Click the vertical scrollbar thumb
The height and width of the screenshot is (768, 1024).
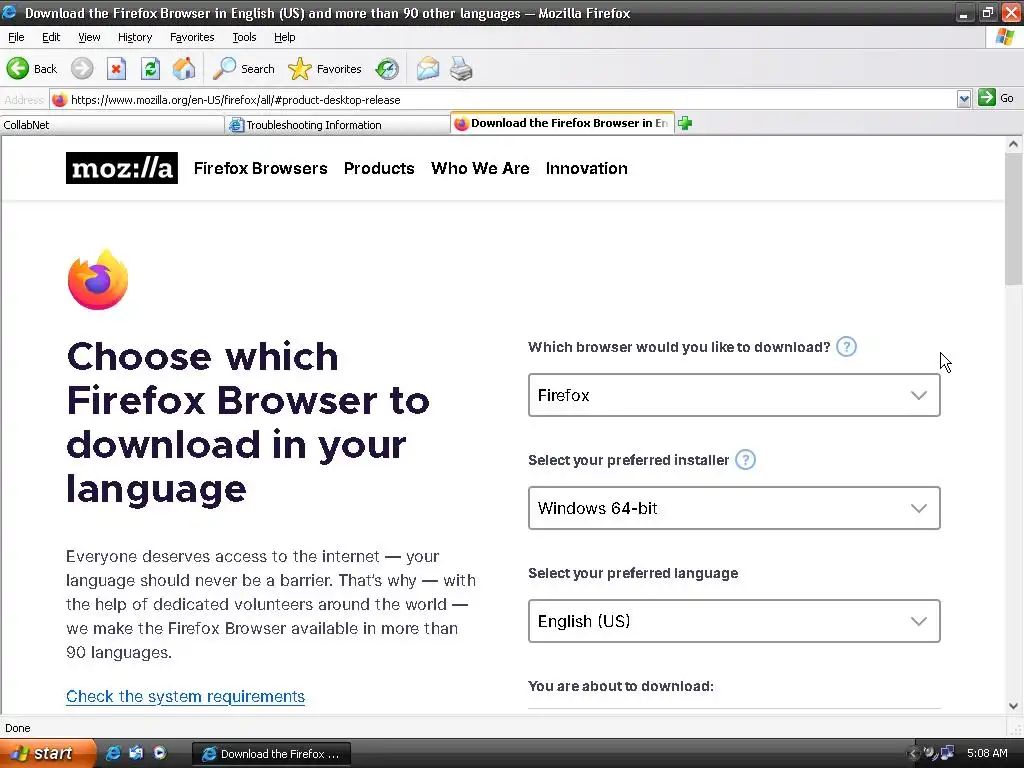click(x=1014, y=219)
